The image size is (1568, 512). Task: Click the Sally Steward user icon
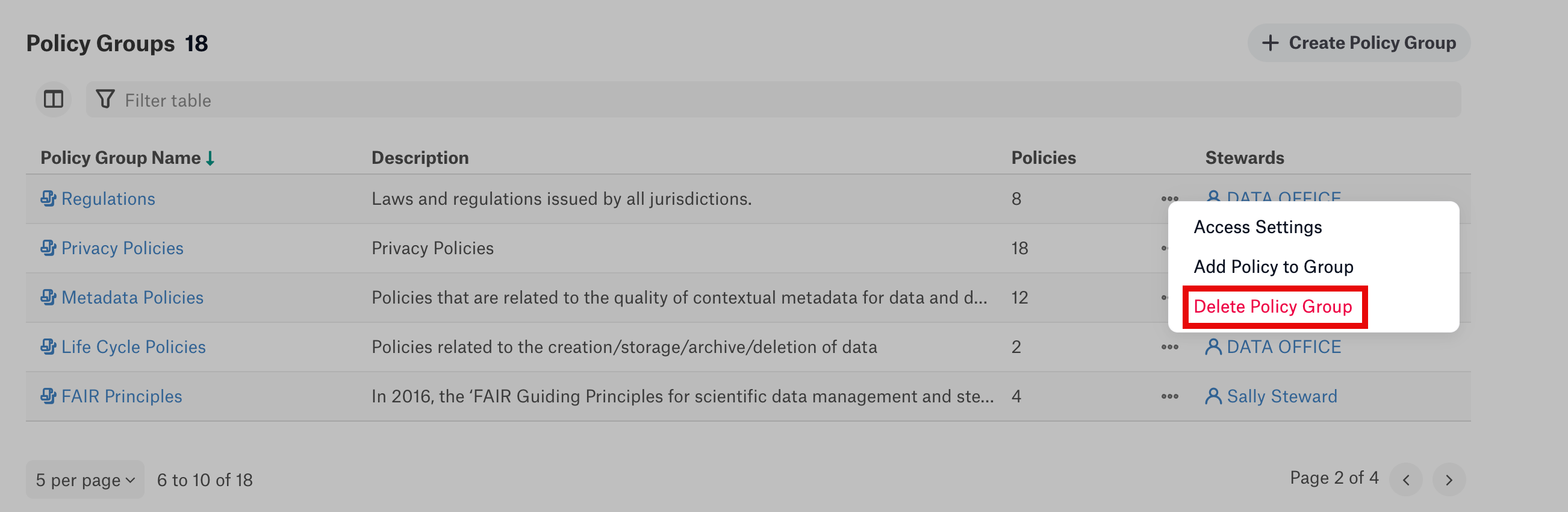pyautogui.click(x=1213, y=396)
